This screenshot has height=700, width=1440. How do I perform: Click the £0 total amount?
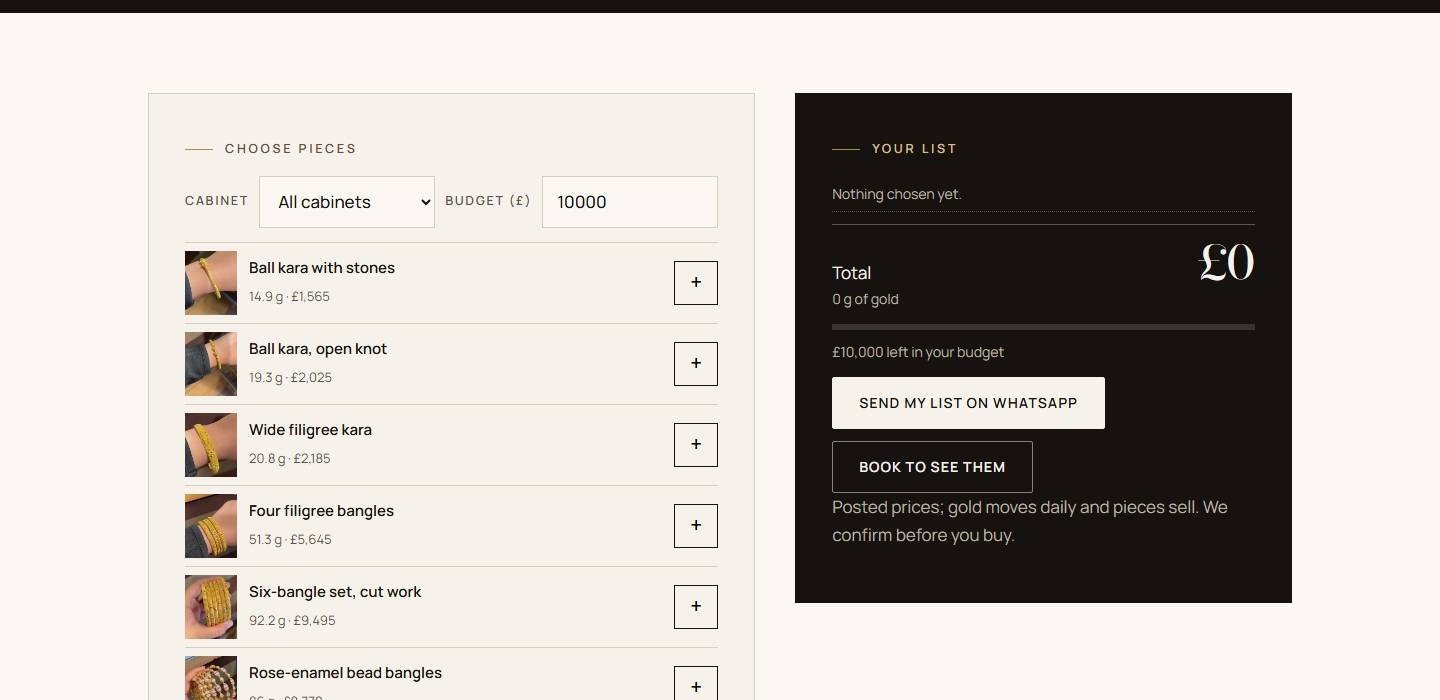(x=1226, y=263)
